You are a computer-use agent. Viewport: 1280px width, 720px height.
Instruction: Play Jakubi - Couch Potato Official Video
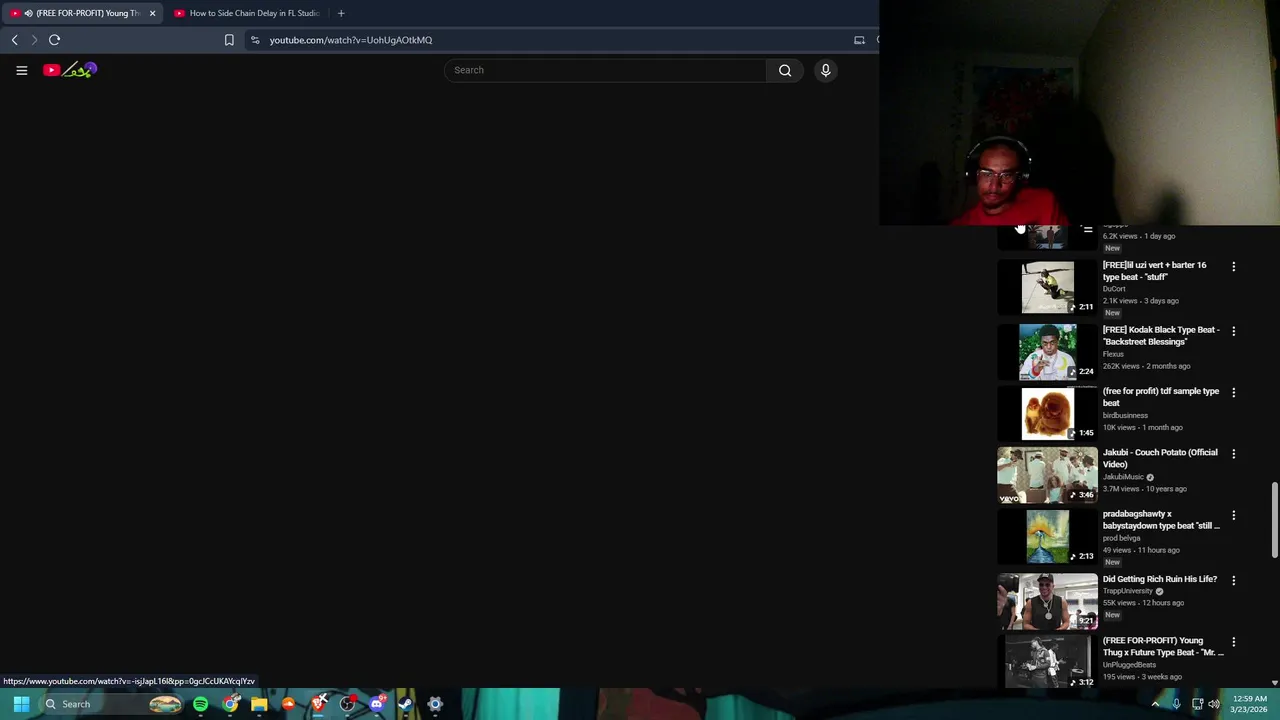coord(1160,458)
